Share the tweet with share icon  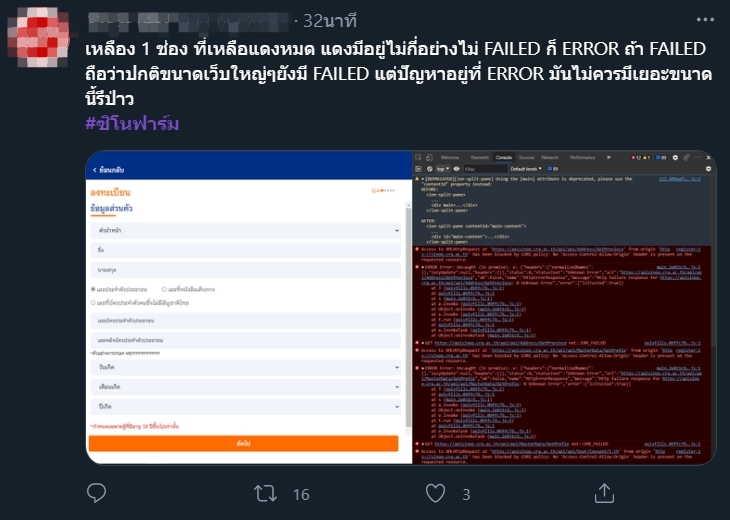tap(604, 493)
